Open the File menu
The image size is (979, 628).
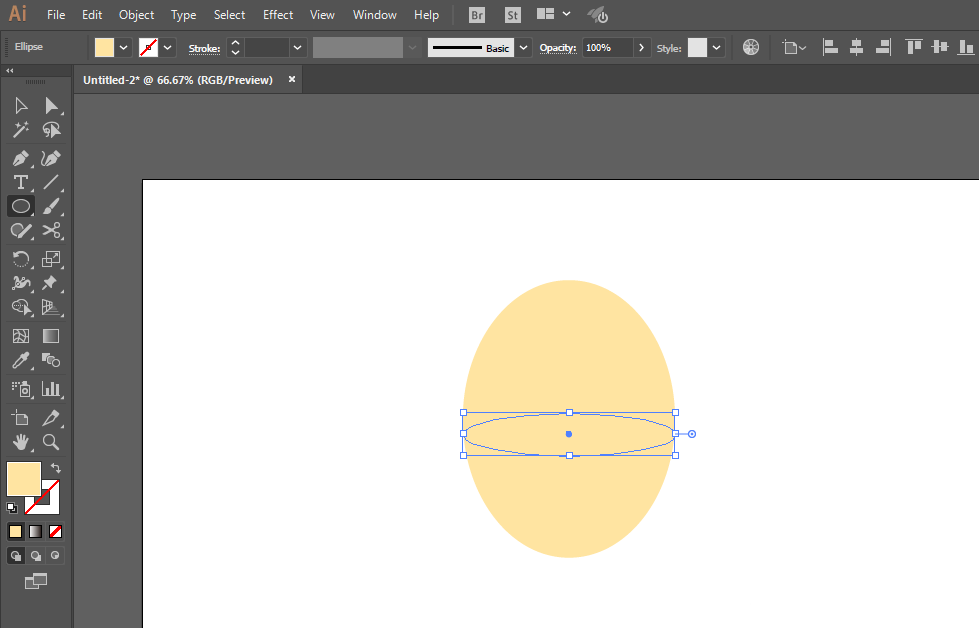click(56, 14)
